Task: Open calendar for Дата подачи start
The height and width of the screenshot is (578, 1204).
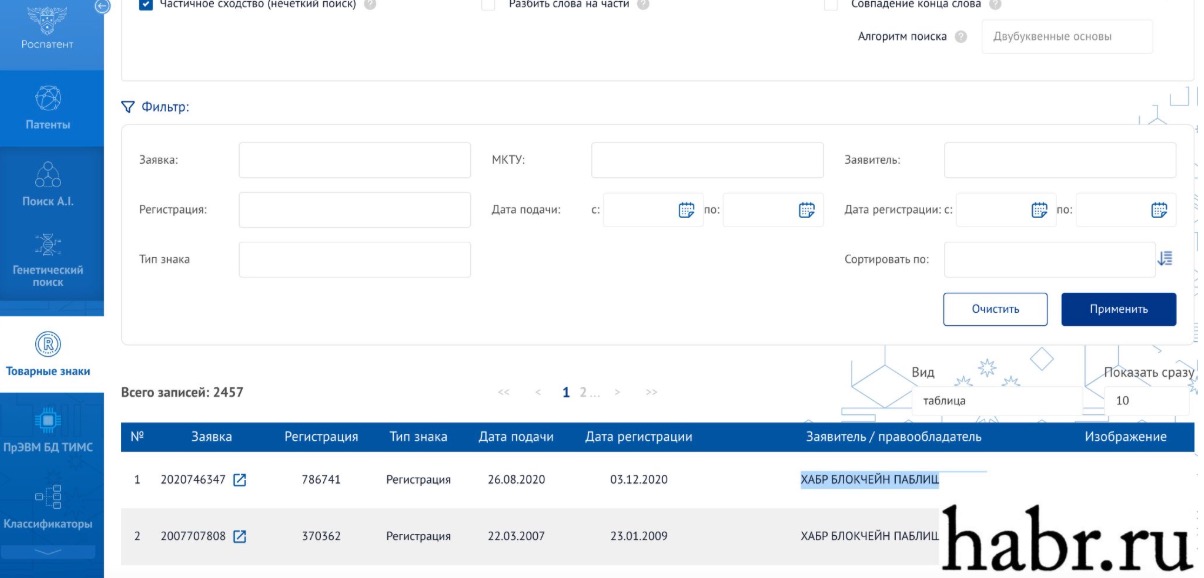Action: pyautogui.click(x=686, y=210)
